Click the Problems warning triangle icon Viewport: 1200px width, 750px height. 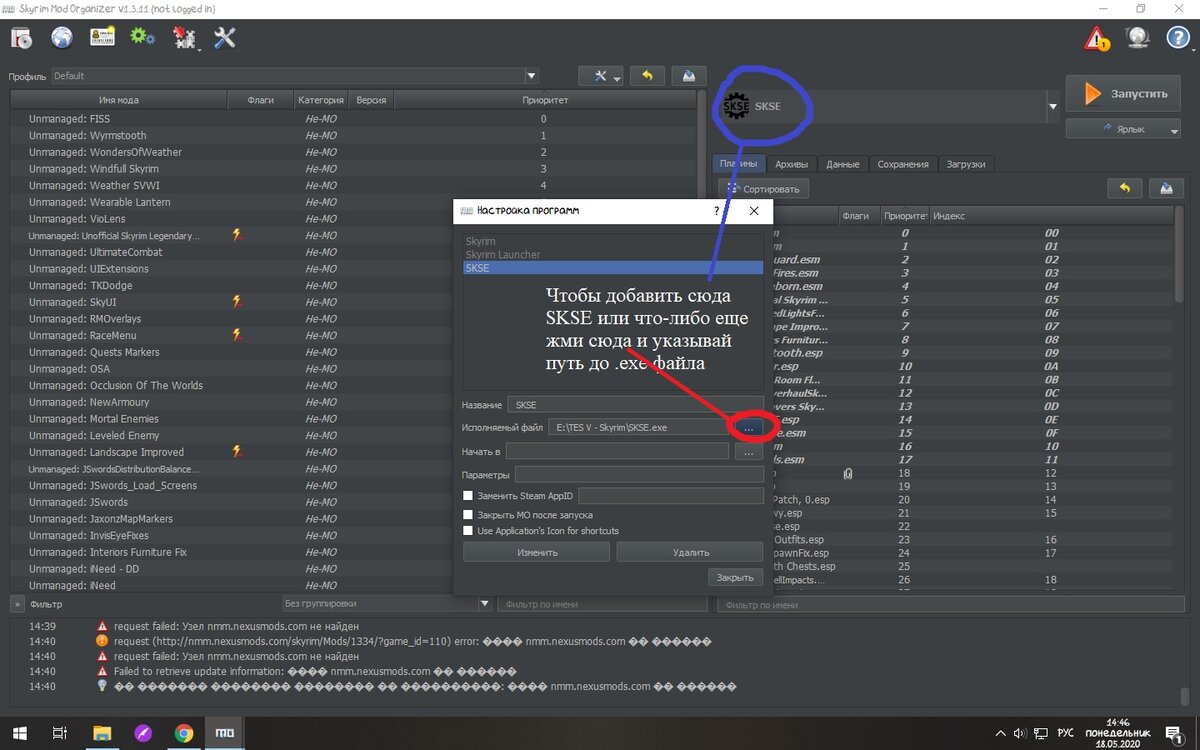click(x=1097, y=39)
